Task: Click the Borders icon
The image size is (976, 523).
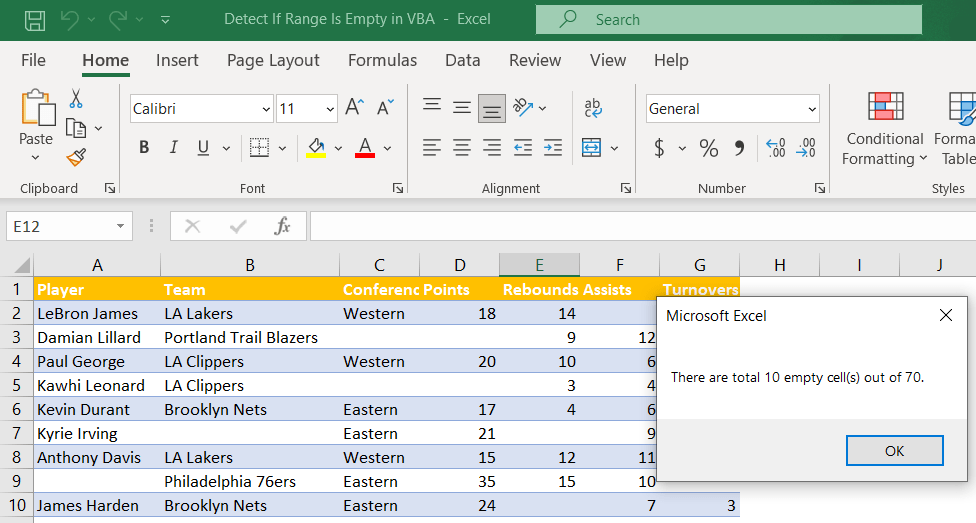Action: point(259,148)
